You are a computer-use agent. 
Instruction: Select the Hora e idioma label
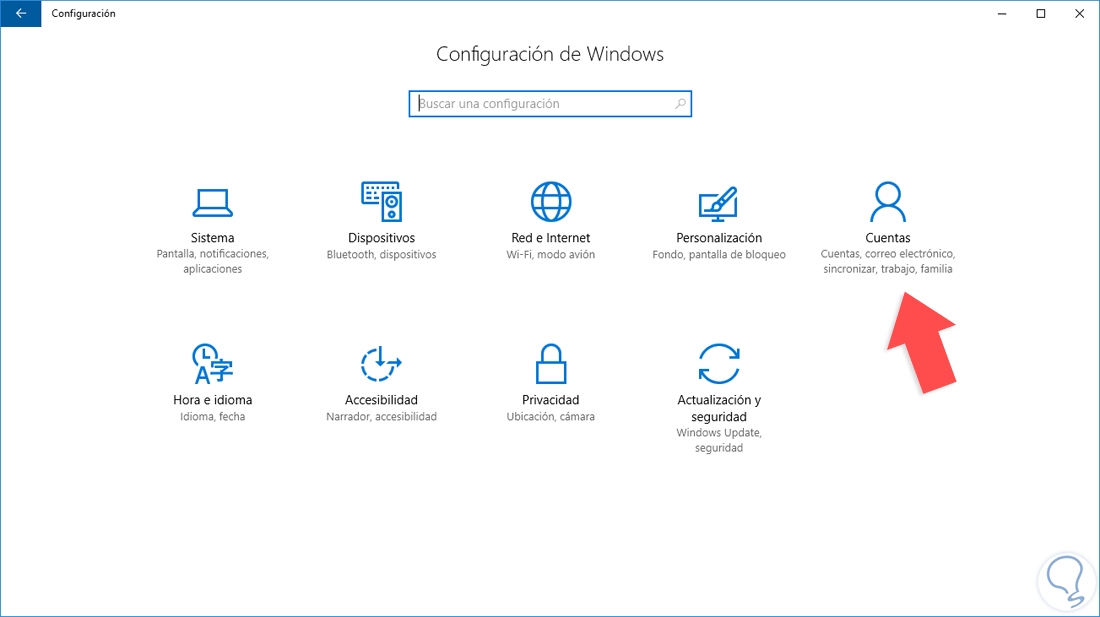pyautogui.click(x=213, y=400)
